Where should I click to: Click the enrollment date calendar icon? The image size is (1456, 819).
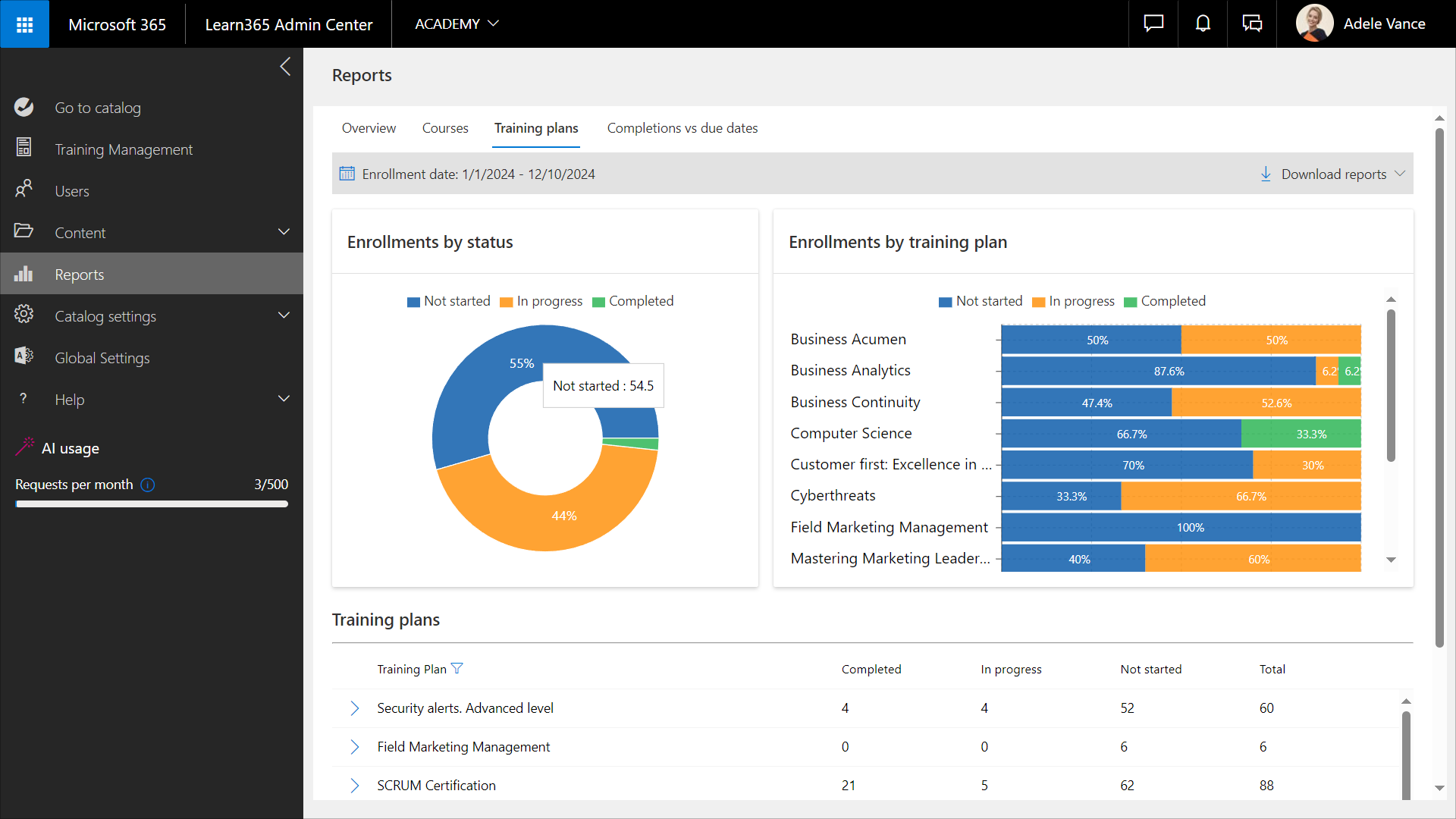click(347, 174)
